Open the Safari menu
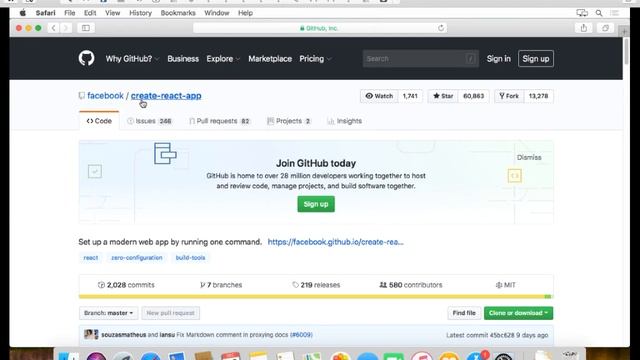This screenshot has width=640, height=360. 45,13
